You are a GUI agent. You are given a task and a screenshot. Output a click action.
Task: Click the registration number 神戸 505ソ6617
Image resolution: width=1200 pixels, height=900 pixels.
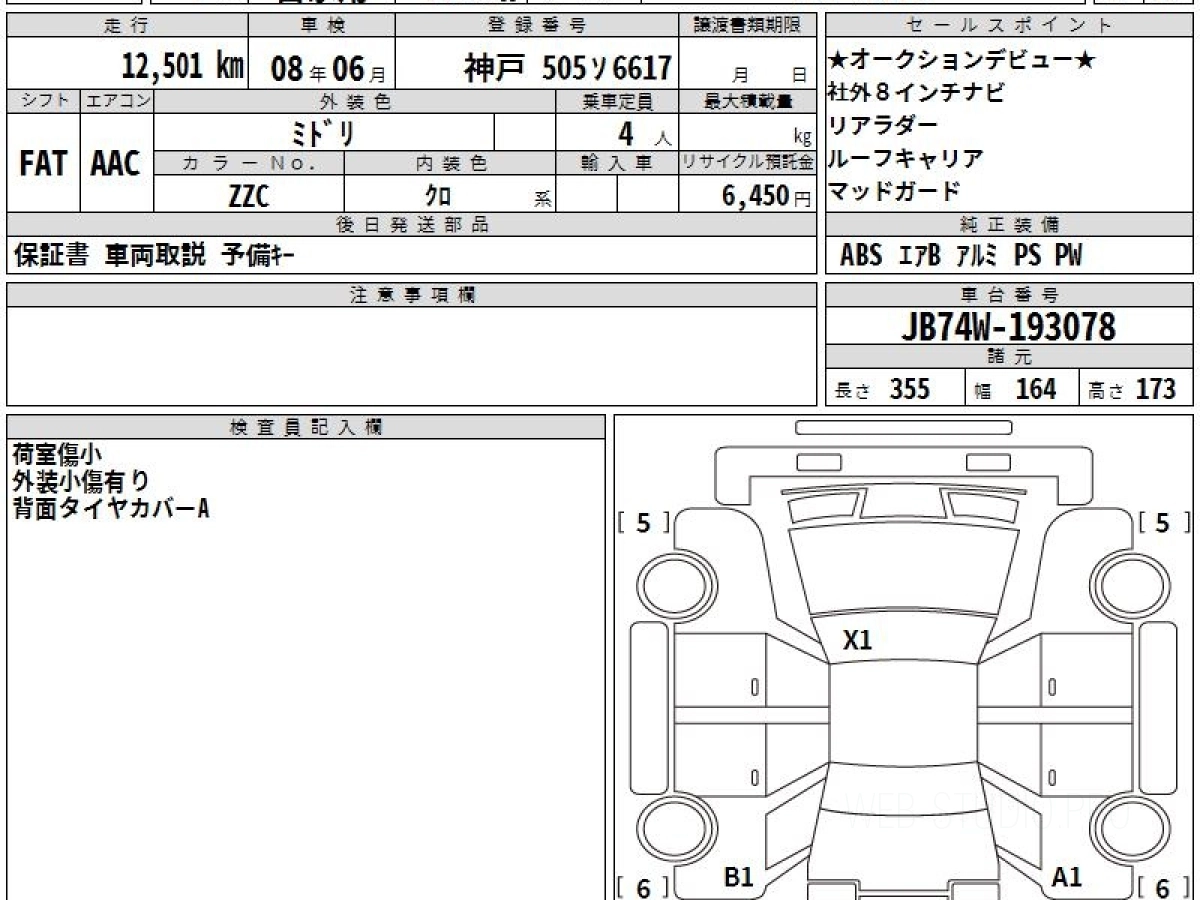click(x=567, y=68)
